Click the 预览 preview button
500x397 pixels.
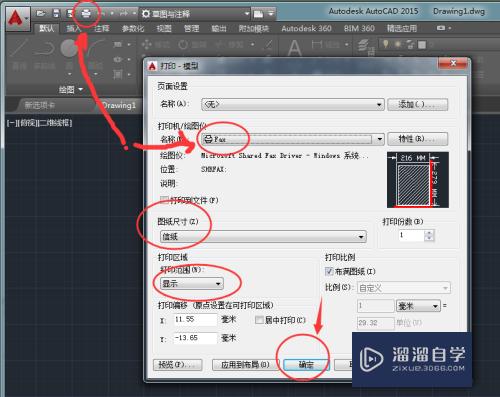[178, 365]
